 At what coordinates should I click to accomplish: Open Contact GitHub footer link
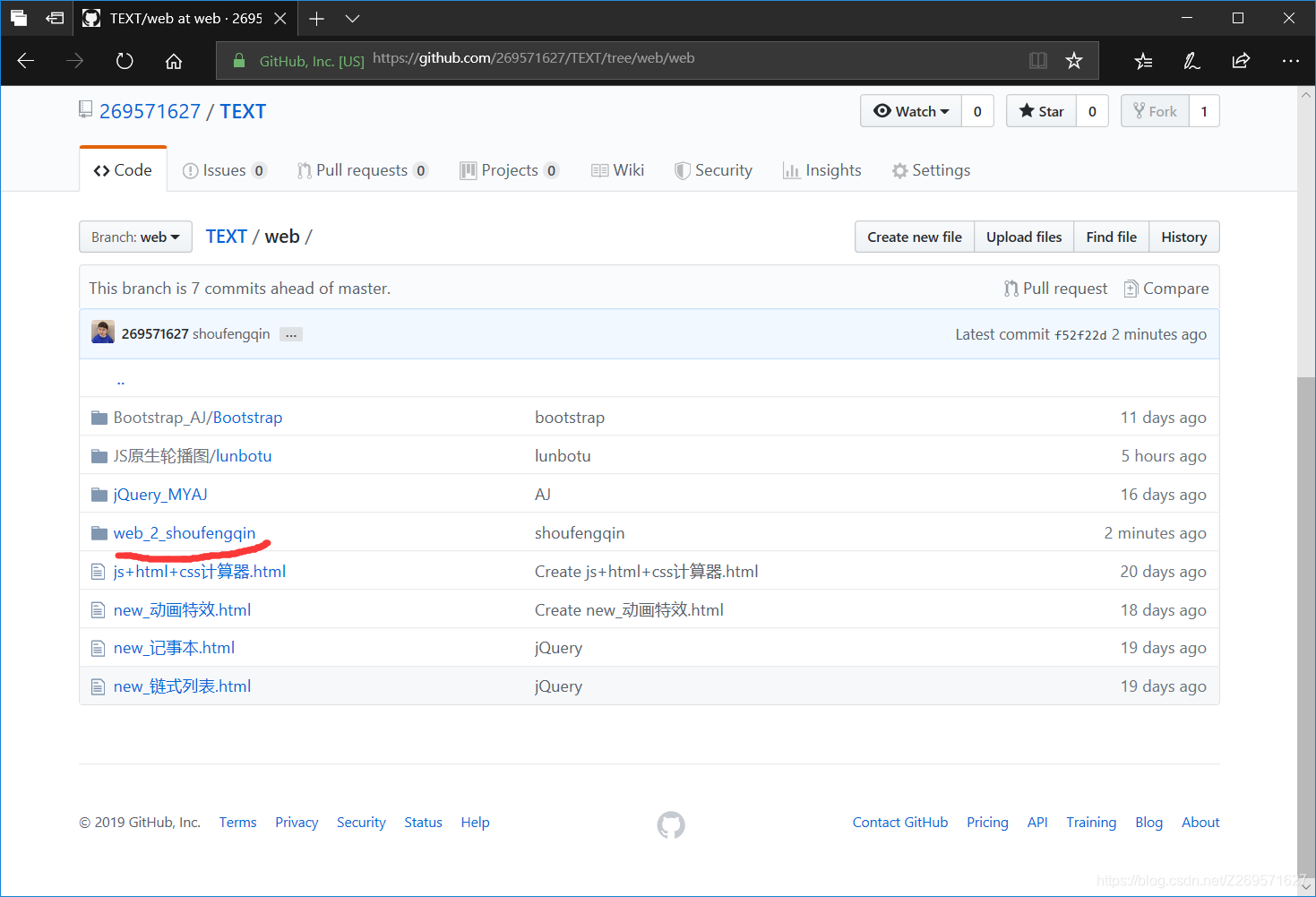900,823
